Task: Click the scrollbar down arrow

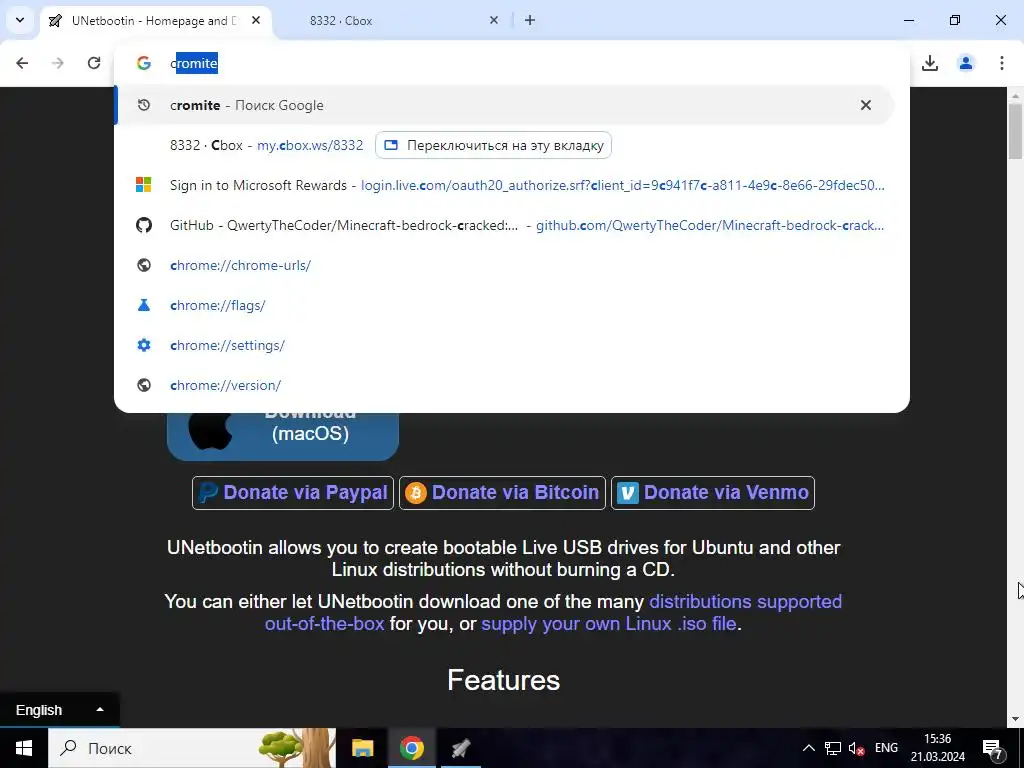Action: pyautogui.click(x=1016, y=720)
